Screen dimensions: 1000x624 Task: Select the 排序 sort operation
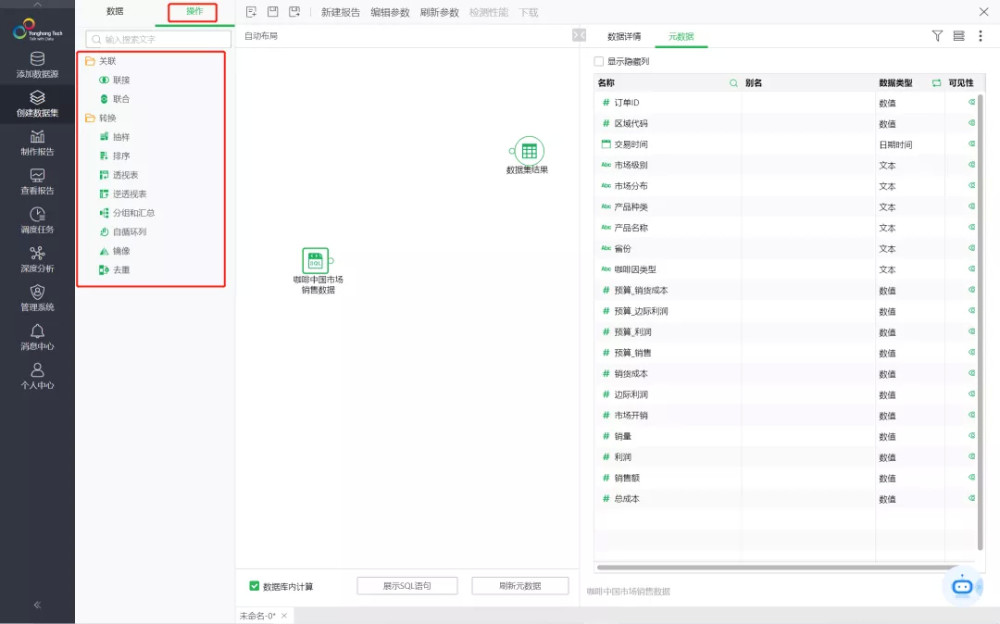click(x=115, y=156)
